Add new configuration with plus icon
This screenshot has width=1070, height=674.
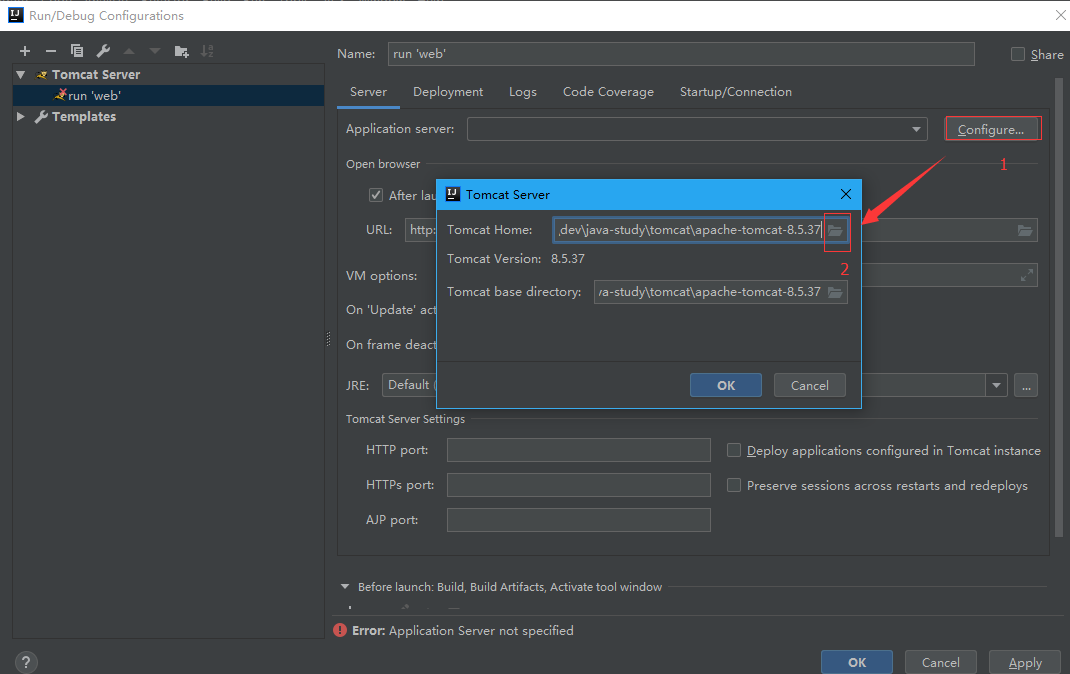pos(25,51)
